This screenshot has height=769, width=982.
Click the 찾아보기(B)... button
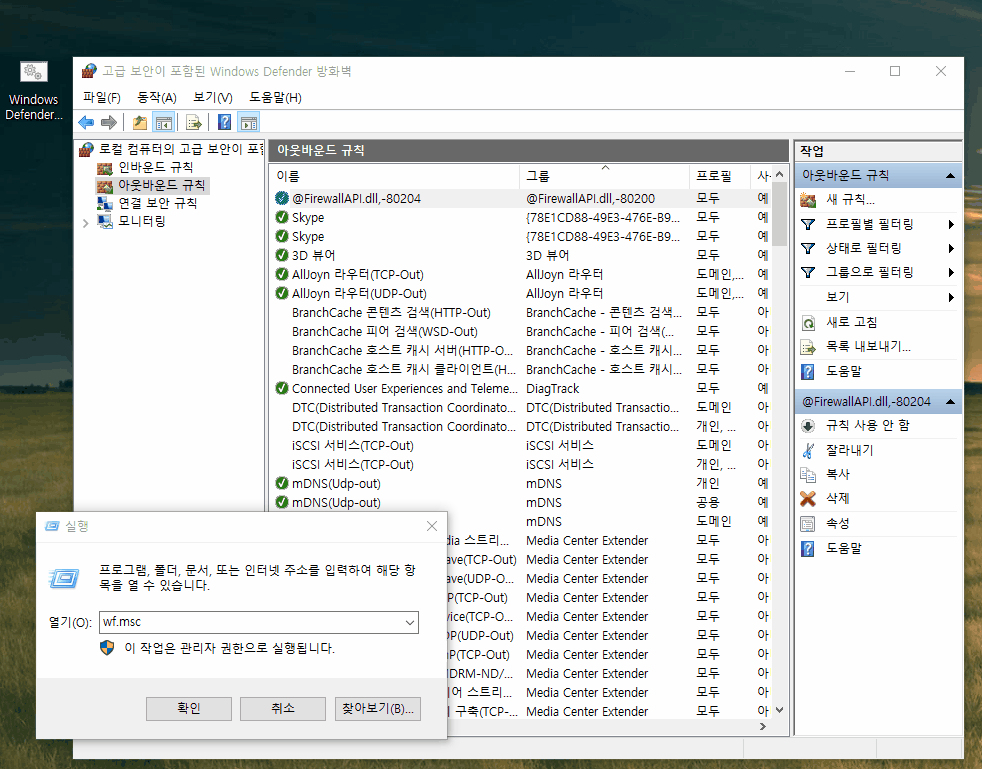[x=378, y=708]
